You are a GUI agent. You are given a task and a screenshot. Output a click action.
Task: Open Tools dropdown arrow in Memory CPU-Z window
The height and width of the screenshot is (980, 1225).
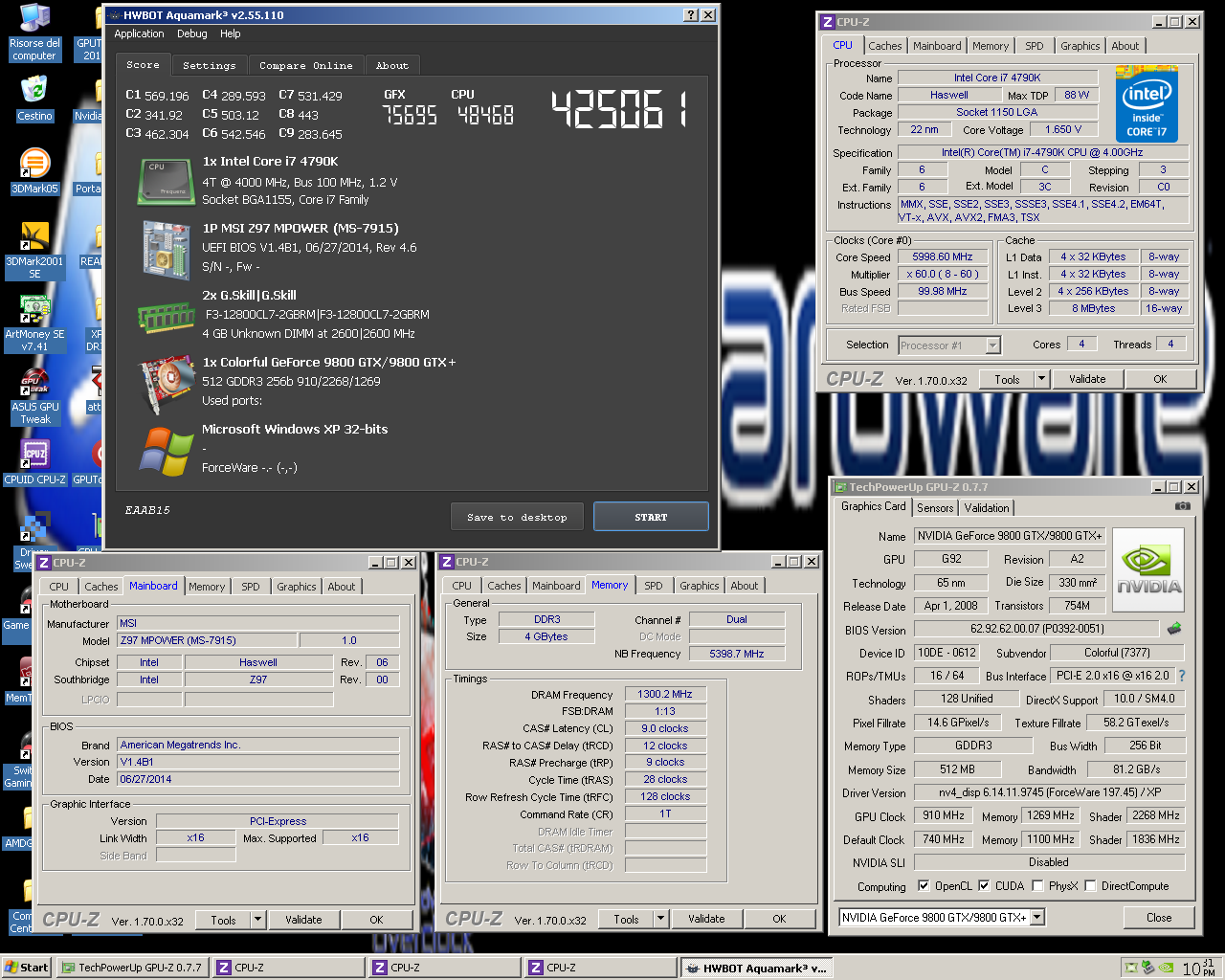pos(660,919)
